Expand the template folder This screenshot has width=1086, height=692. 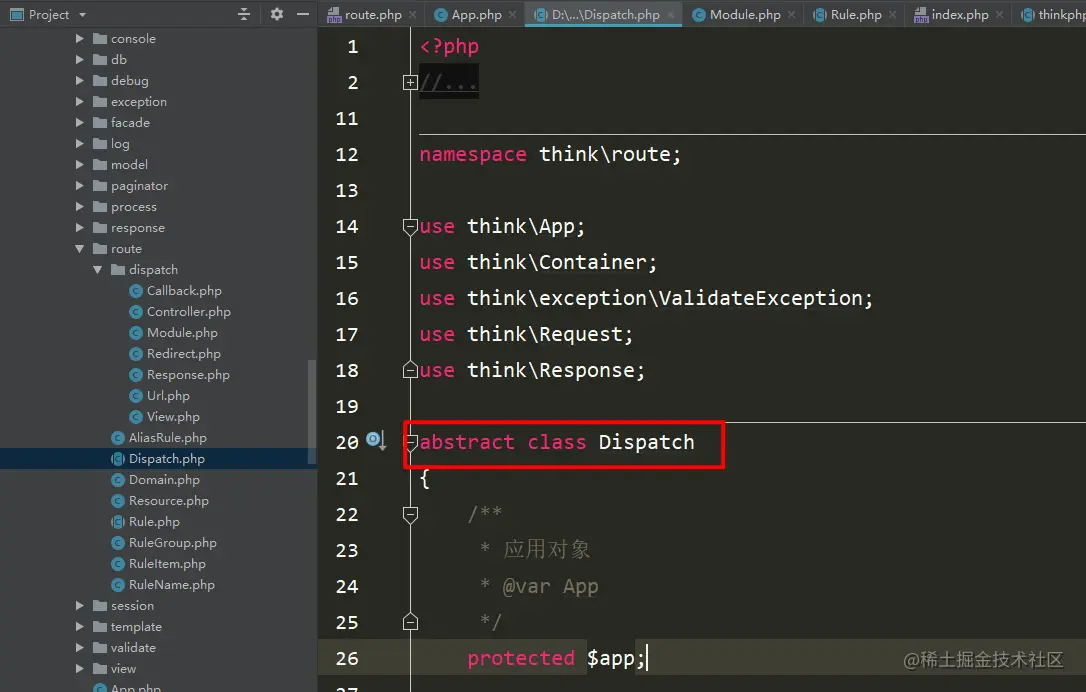(80, 626)
